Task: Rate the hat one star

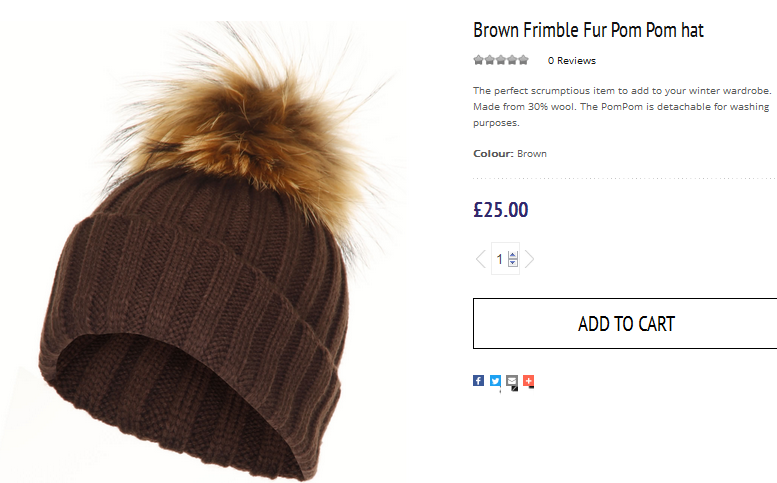Action: pos(478,60)
